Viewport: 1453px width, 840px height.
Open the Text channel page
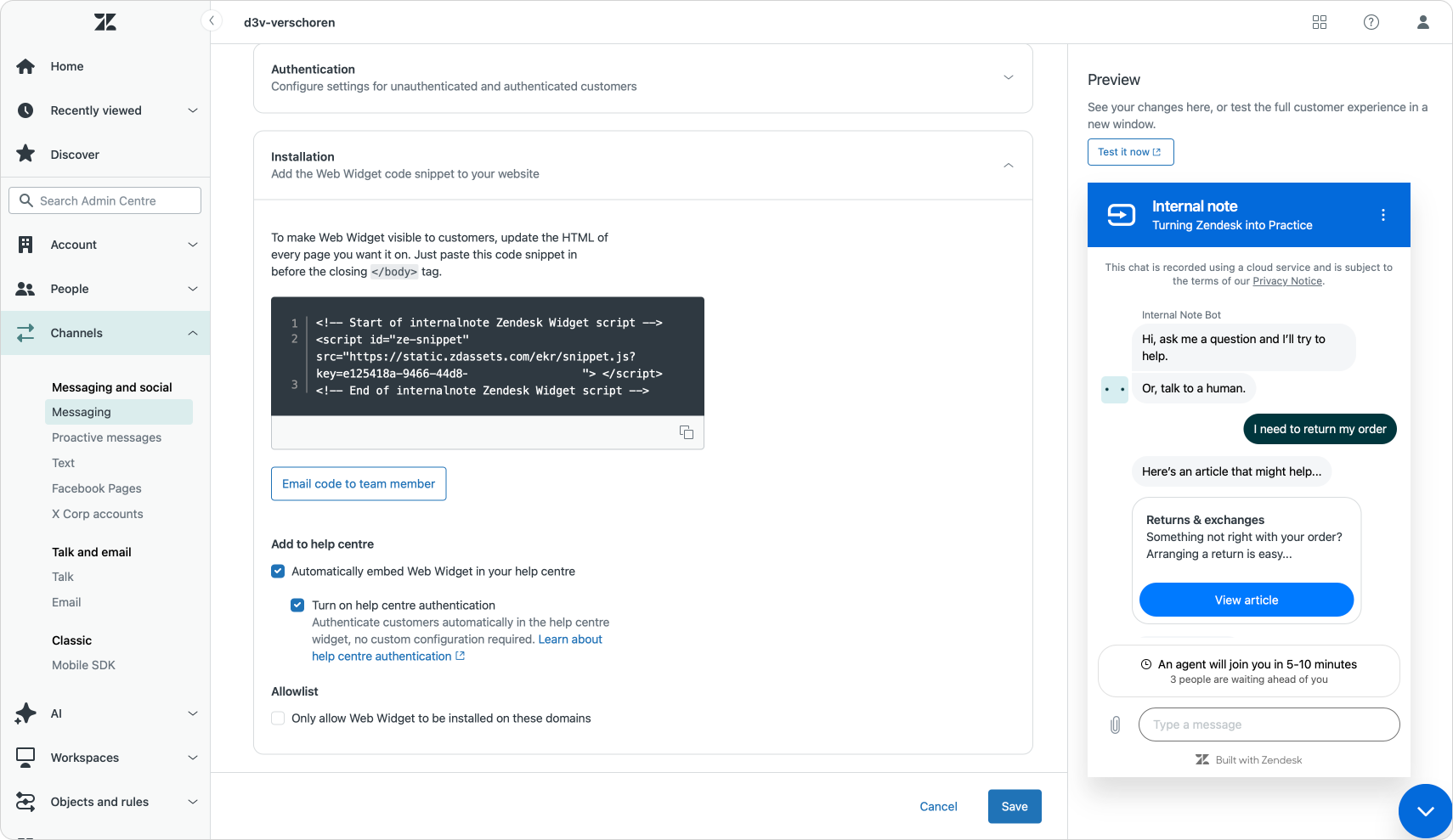pyautogui.click(x=63, y=463)
